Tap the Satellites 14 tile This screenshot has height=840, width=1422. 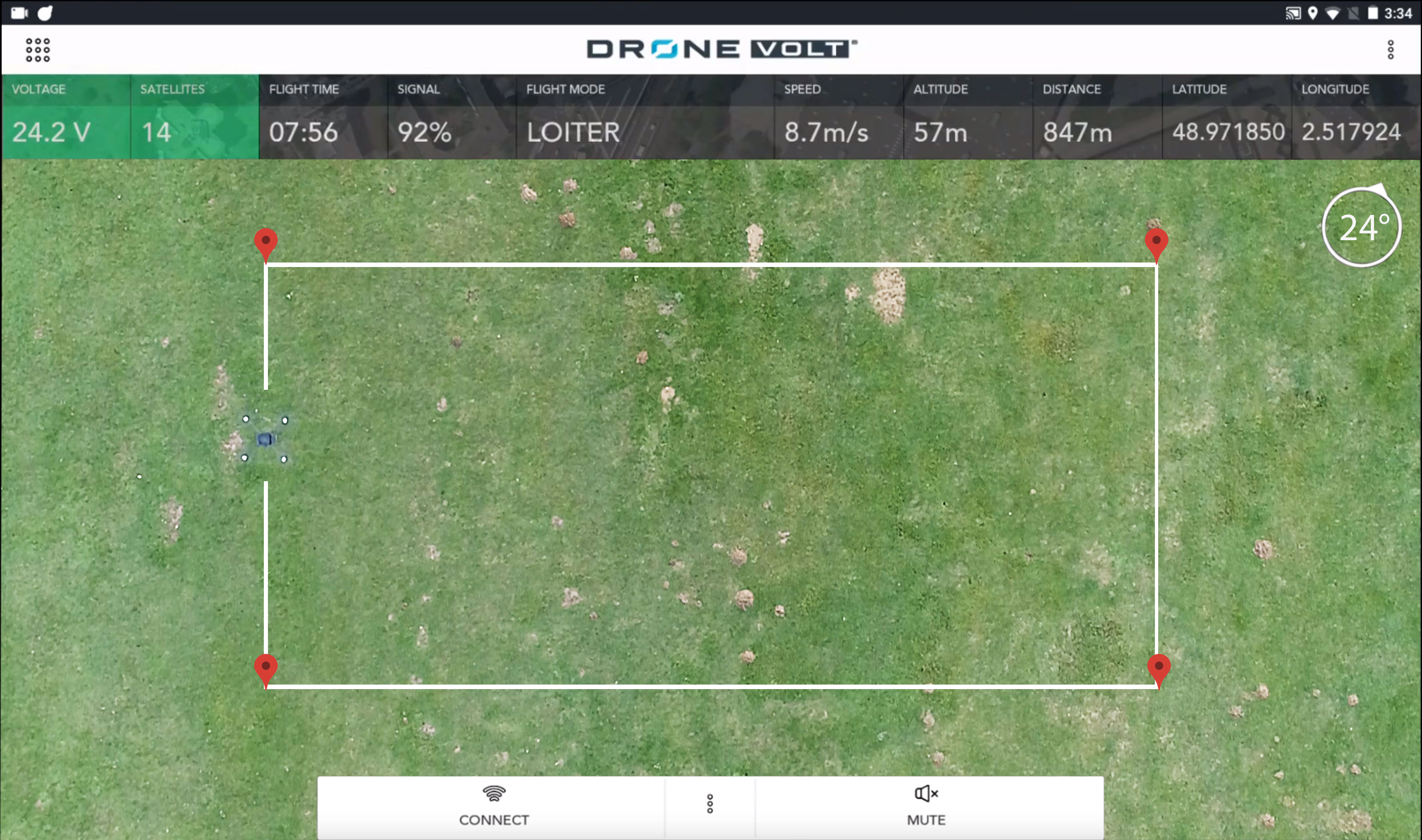pos(195,117)
